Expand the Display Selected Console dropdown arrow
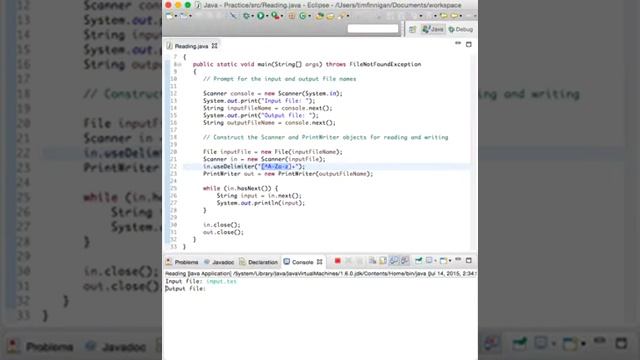The image size is (640, 360). pyautogui.click(x=436, y=261)
